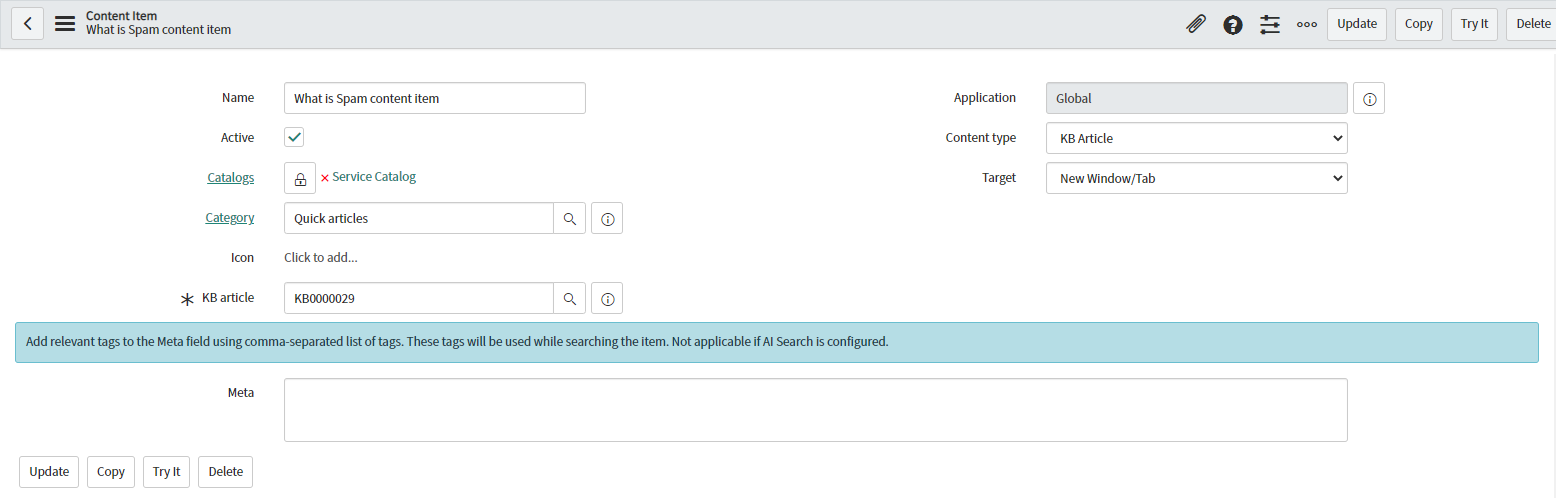Unlock the Catalogs field lock icon
Viewport: 1556px width, 498px height.
300,178
